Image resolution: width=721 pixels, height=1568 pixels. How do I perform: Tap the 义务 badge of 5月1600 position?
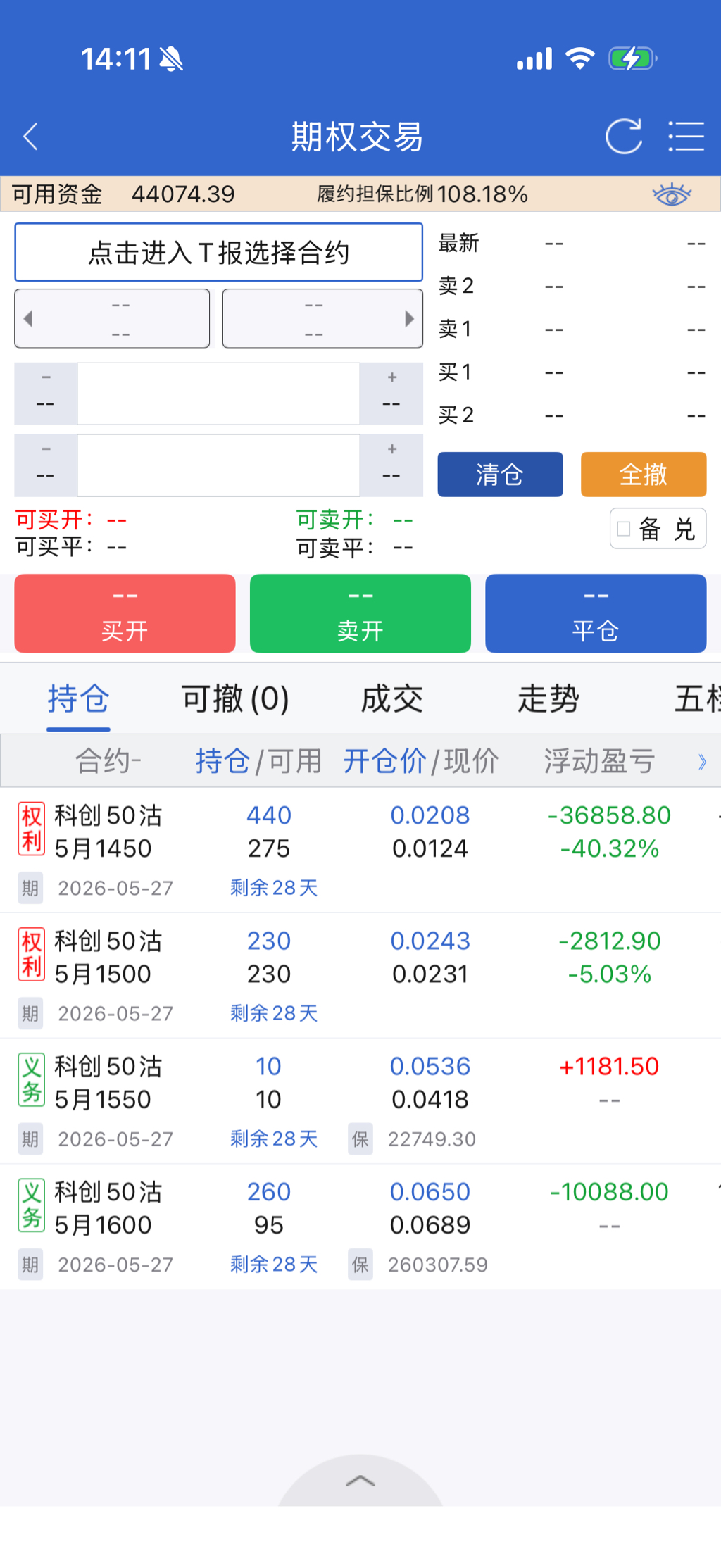click(32, 1205)
